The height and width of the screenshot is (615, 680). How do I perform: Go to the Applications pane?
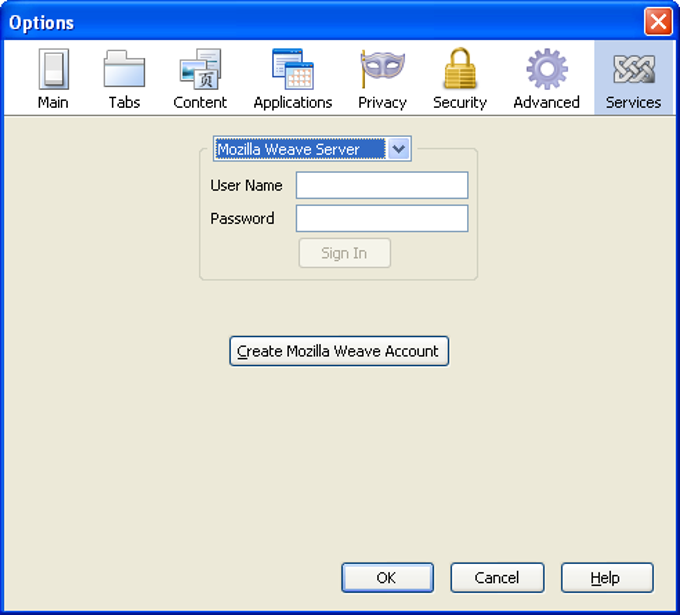pos(293,79)
